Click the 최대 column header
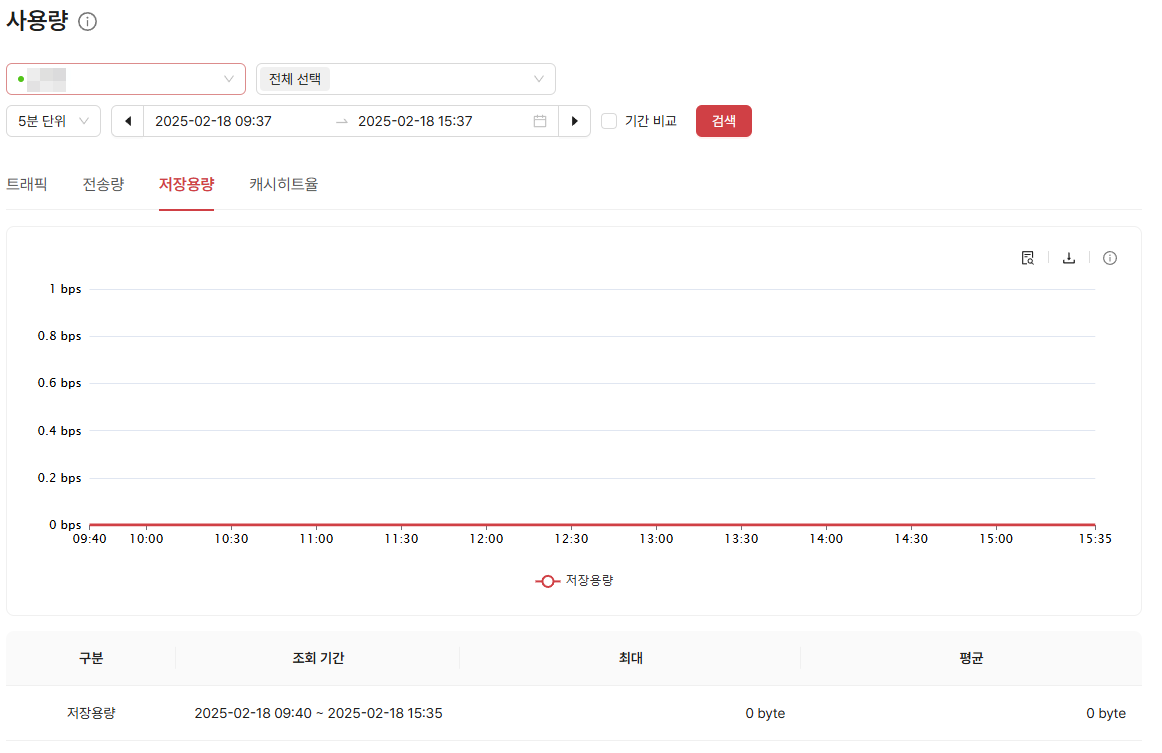Image resolution: width=1162 pixels, height=753 pixels. click(x=630, y=658)
